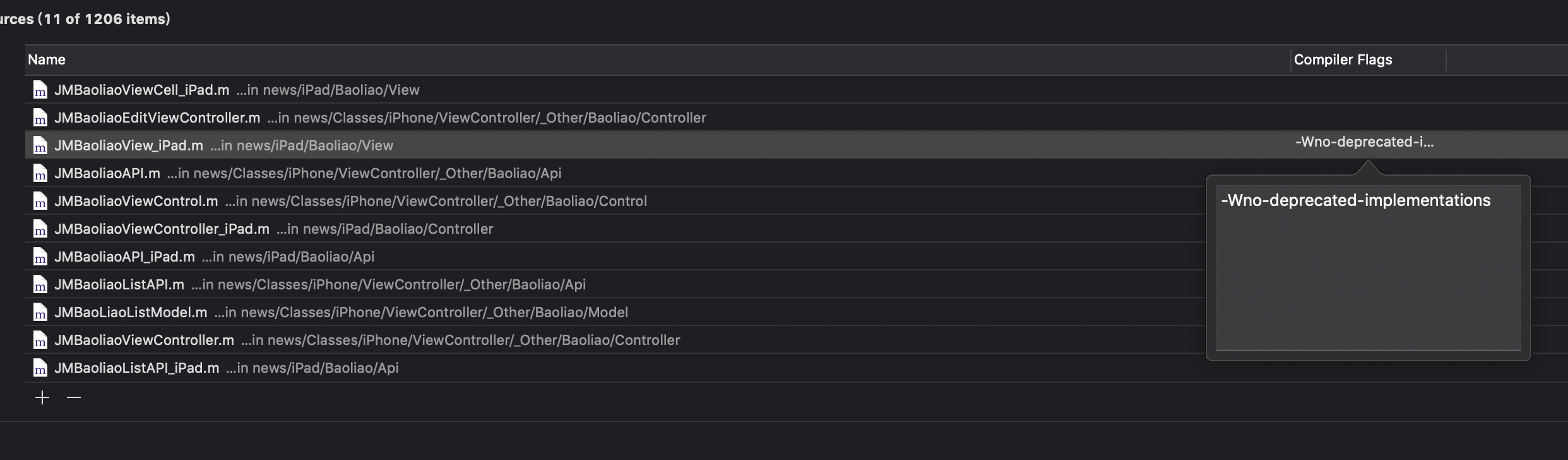Image resolution: width=1568 pixels, height=460 pixels.
Task: Click the JMBaoliaoListAPI_iPad.m file icon
Action: tap(40, 368)
